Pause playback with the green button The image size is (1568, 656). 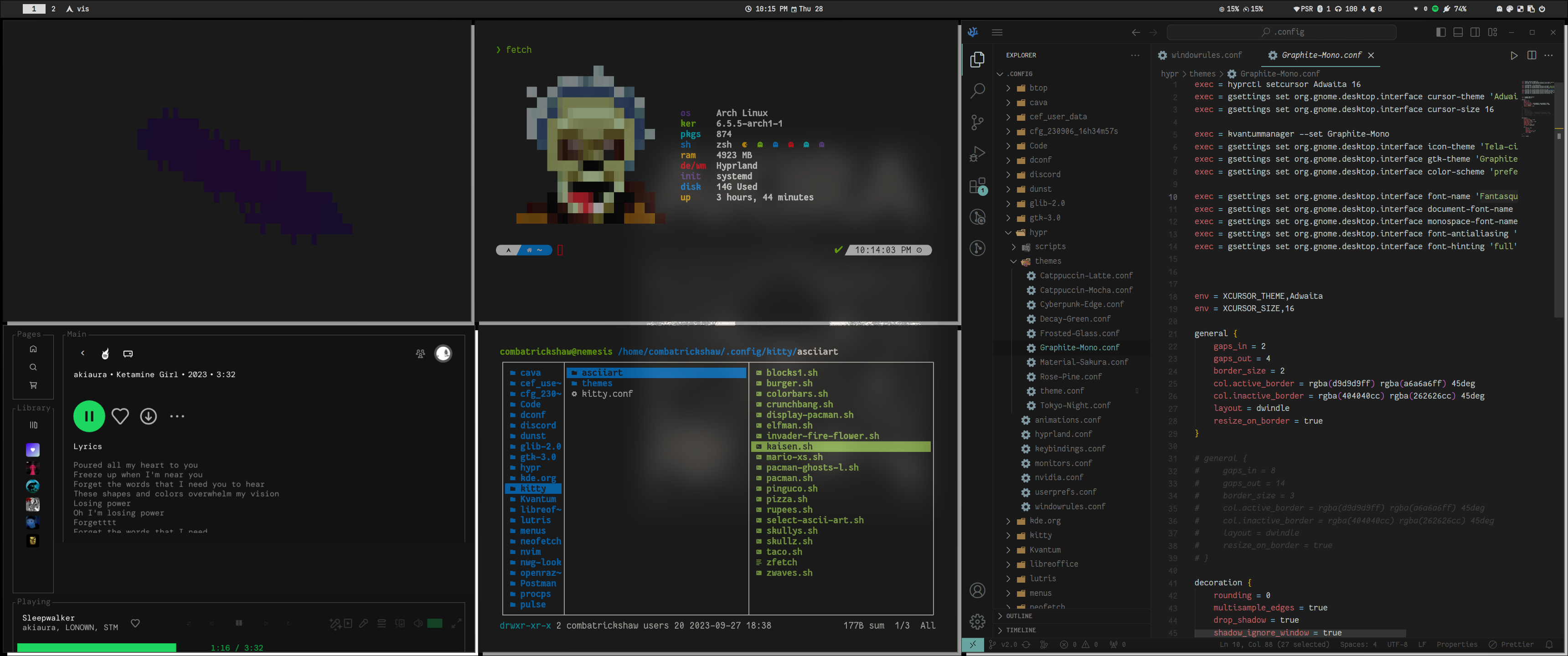click(89, 416)
